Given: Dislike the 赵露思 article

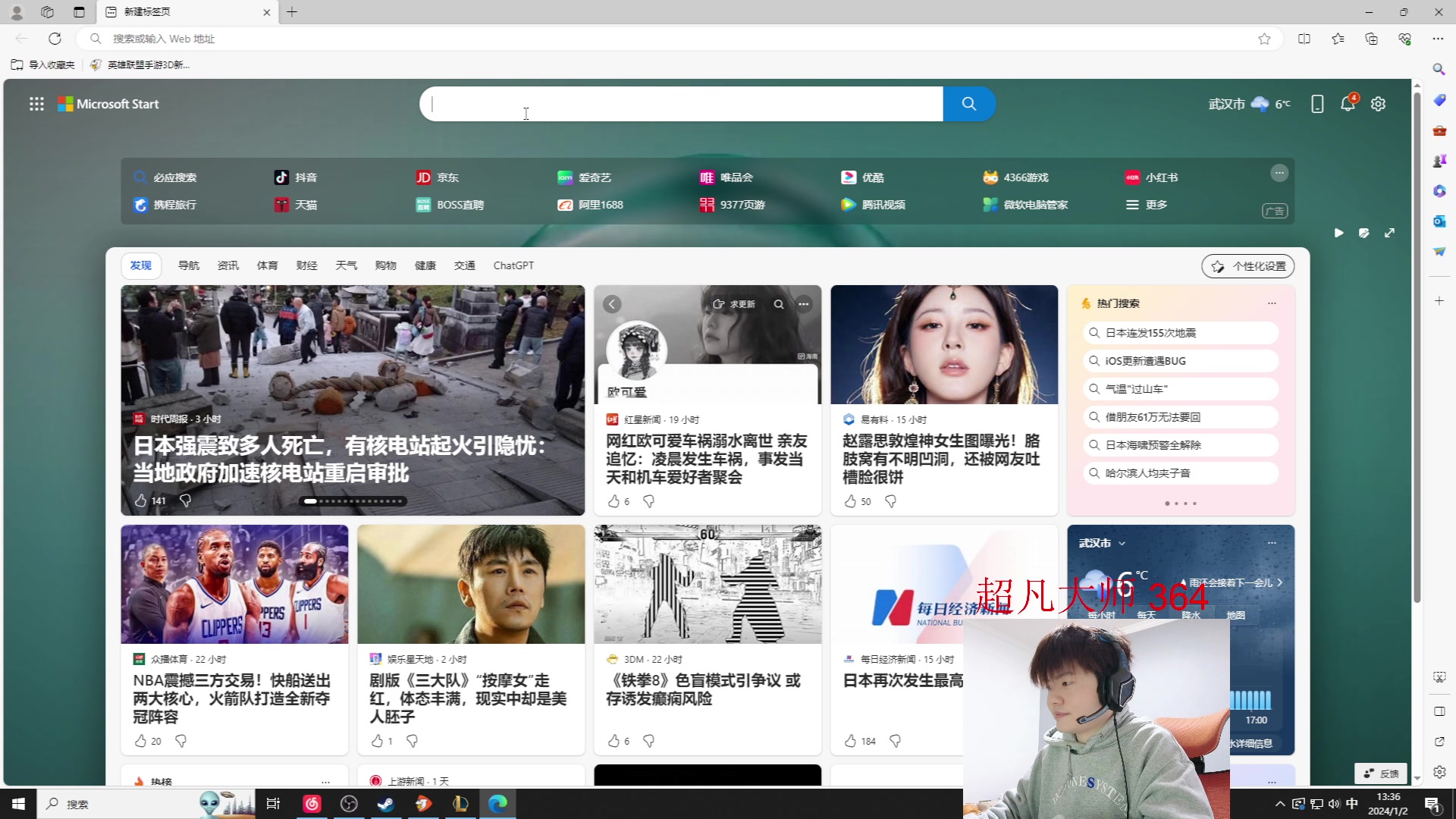Looking at the screenshot, I should (x=891, y=501).
